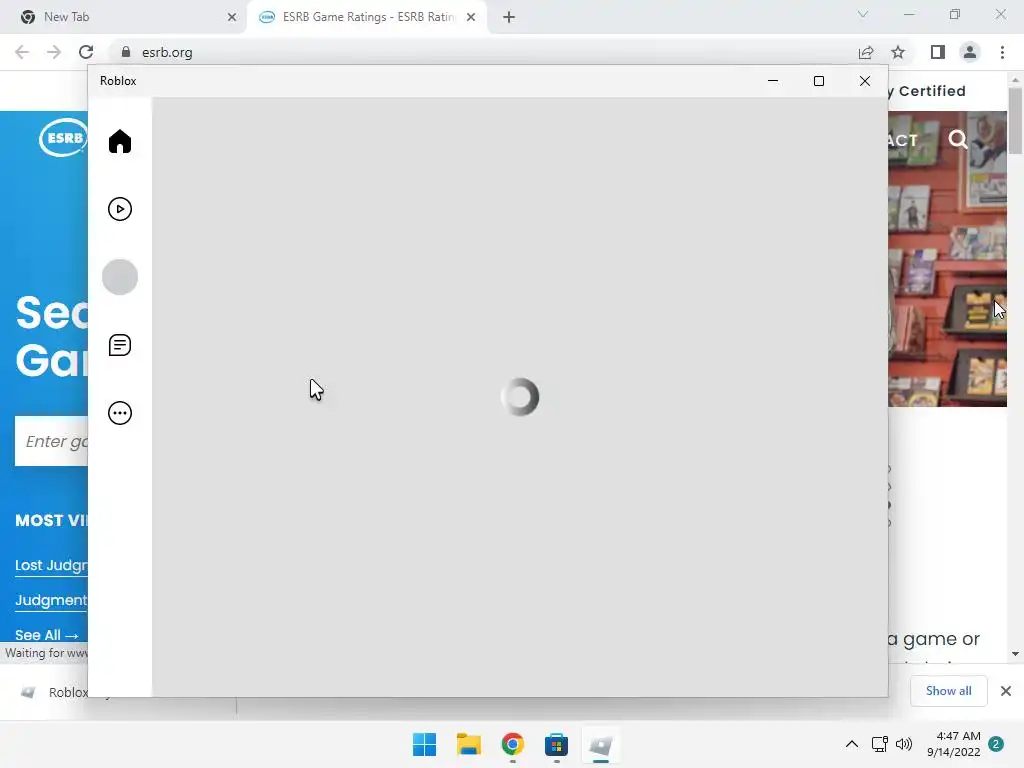This screenshot has height=768, width=1024.
Task: Open the notification count badge
Action: click(996, 744)
